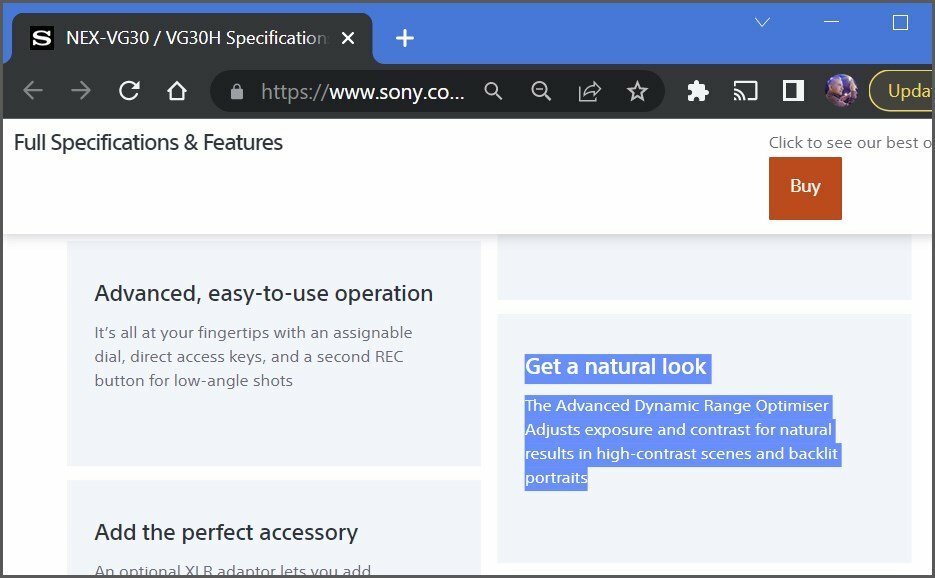
Task: Expand the tab search chevron
Action: [762, 22]
